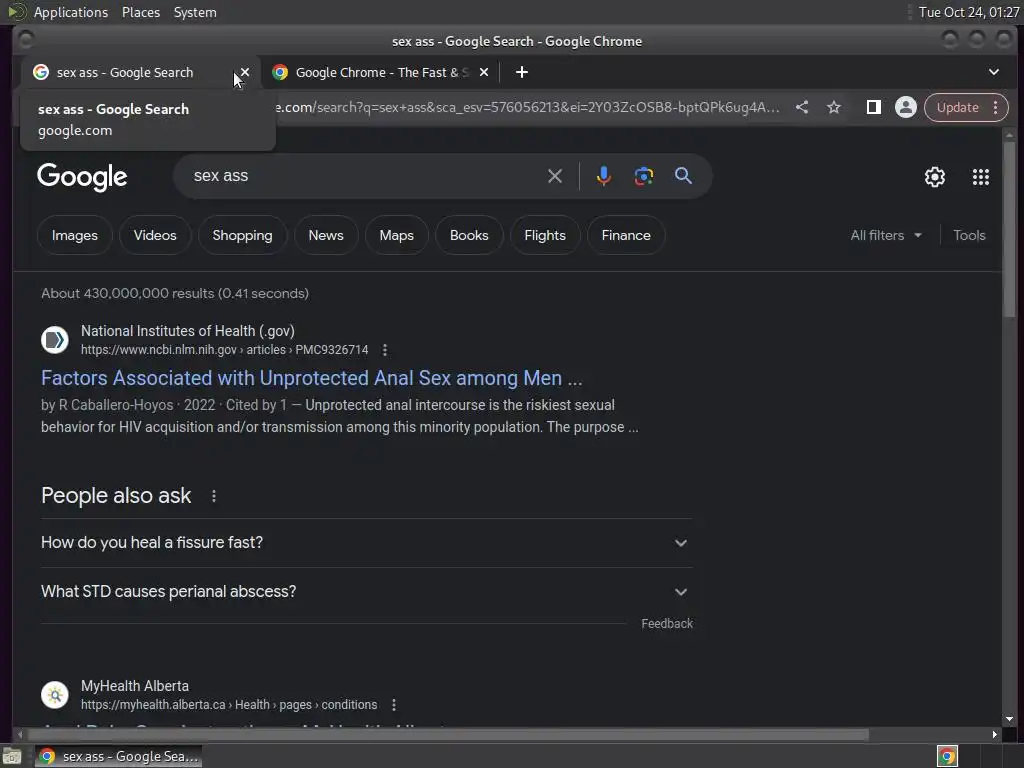
Task: Click the Feedback link
Action: click(x=667, y=624)
